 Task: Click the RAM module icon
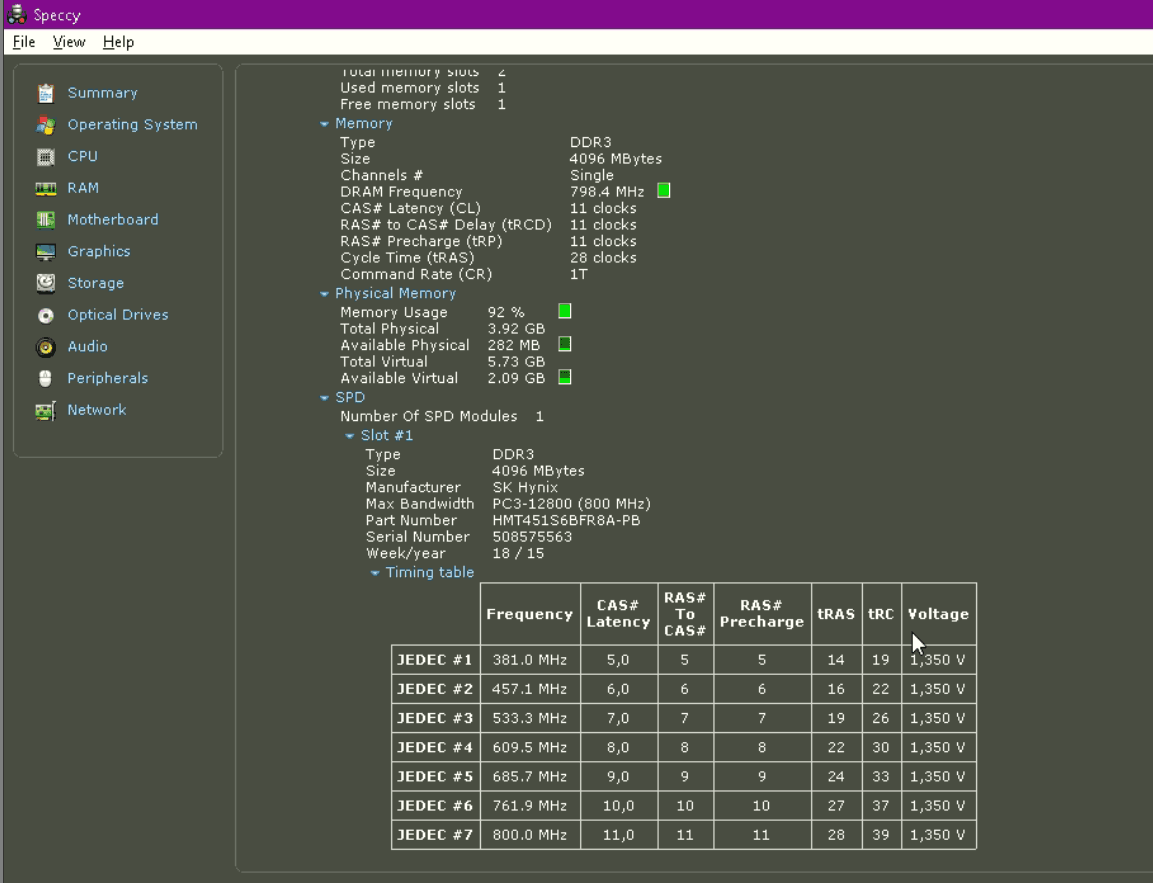point(45,188)
